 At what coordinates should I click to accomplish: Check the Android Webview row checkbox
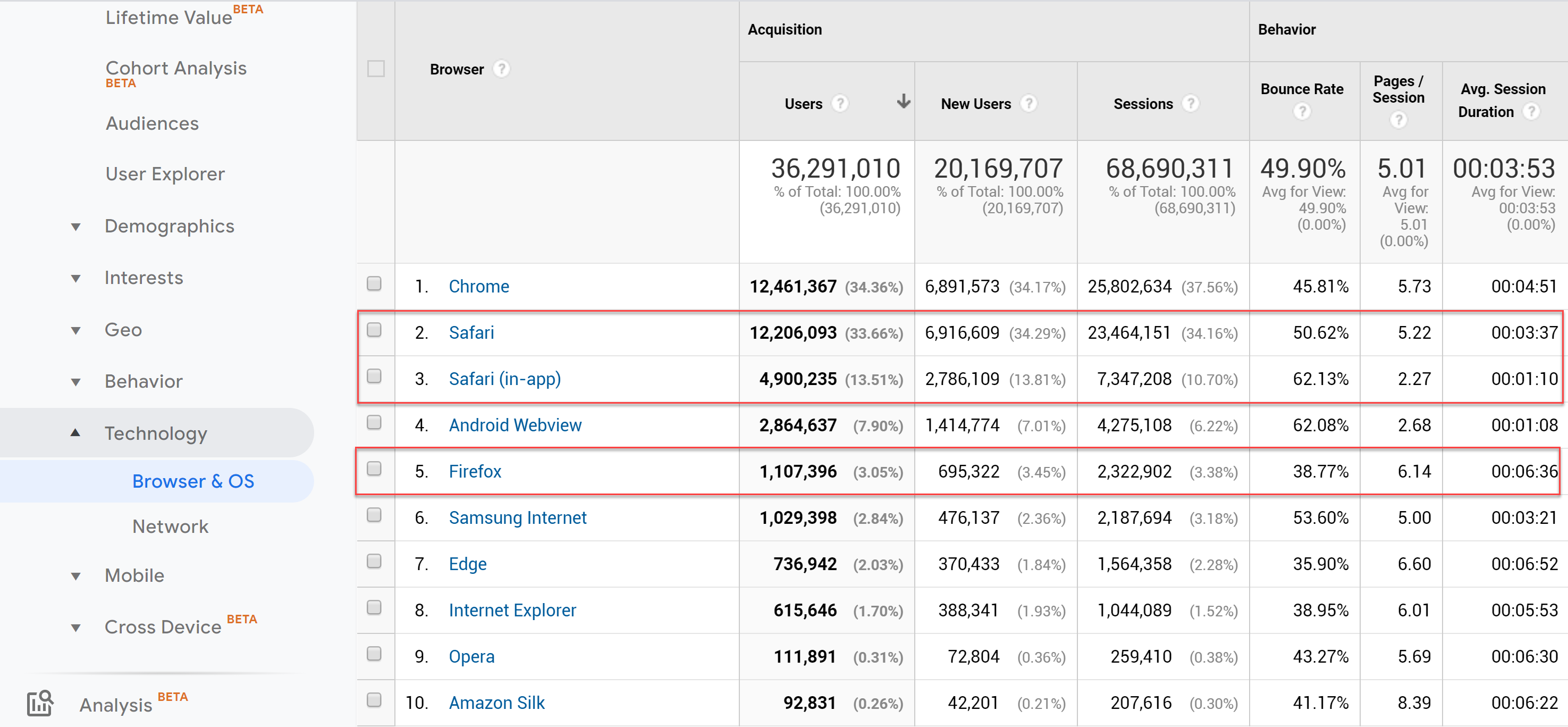pos(374,423)
